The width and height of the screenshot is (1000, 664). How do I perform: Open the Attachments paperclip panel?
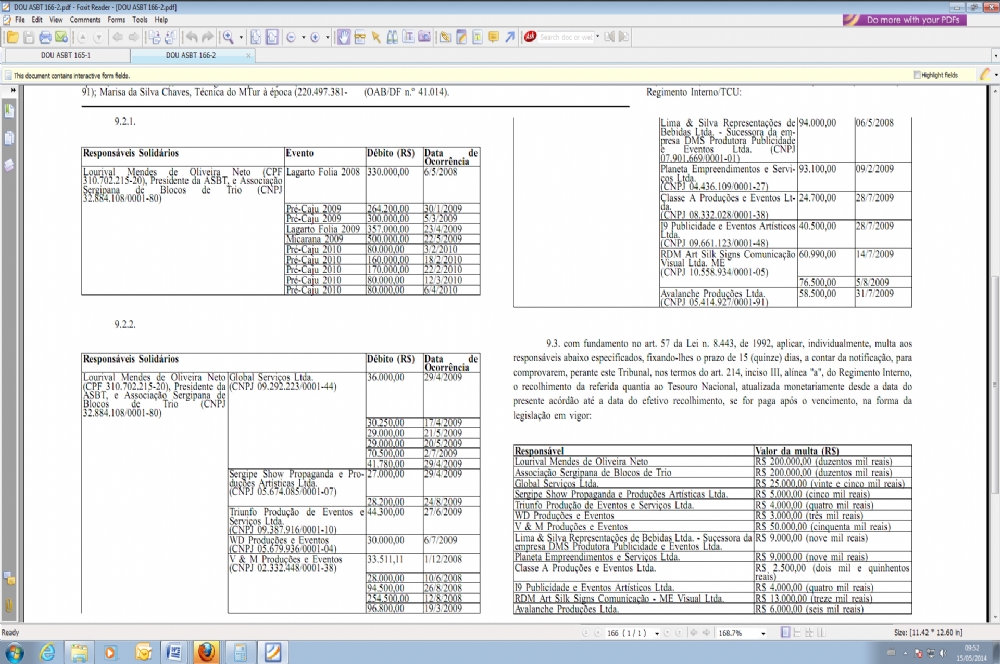point(9,606)
